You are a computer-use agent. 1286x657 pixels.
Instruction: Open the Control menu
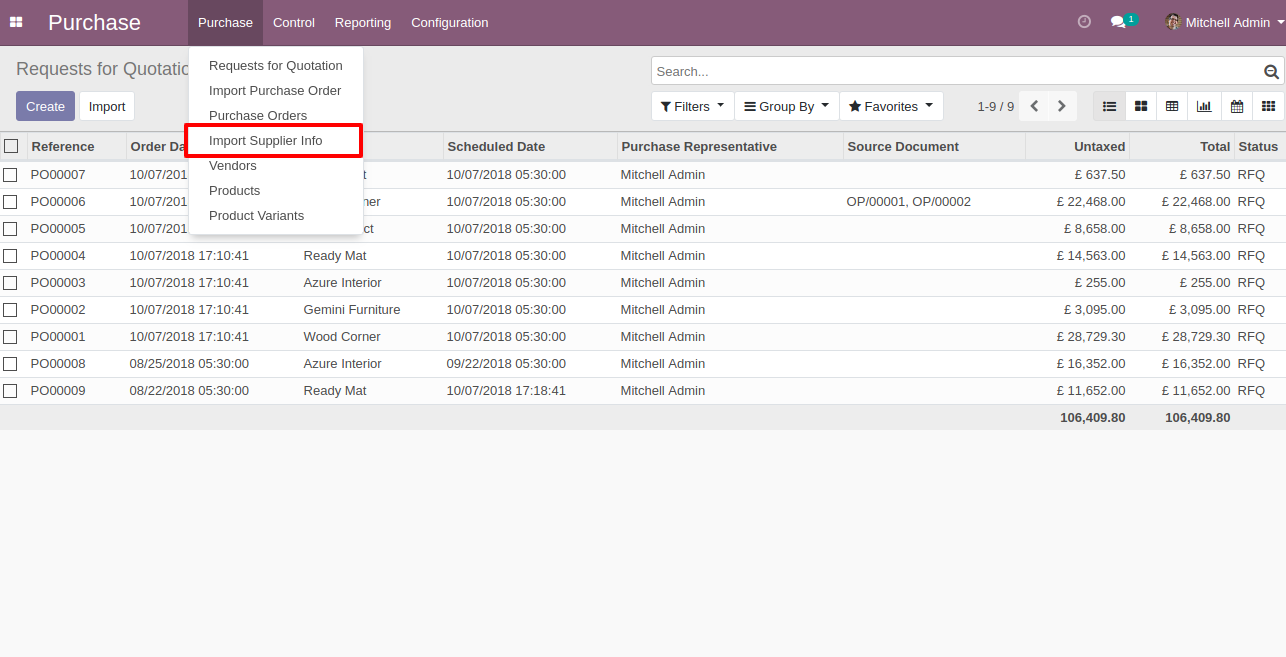[x=294, y=22]
